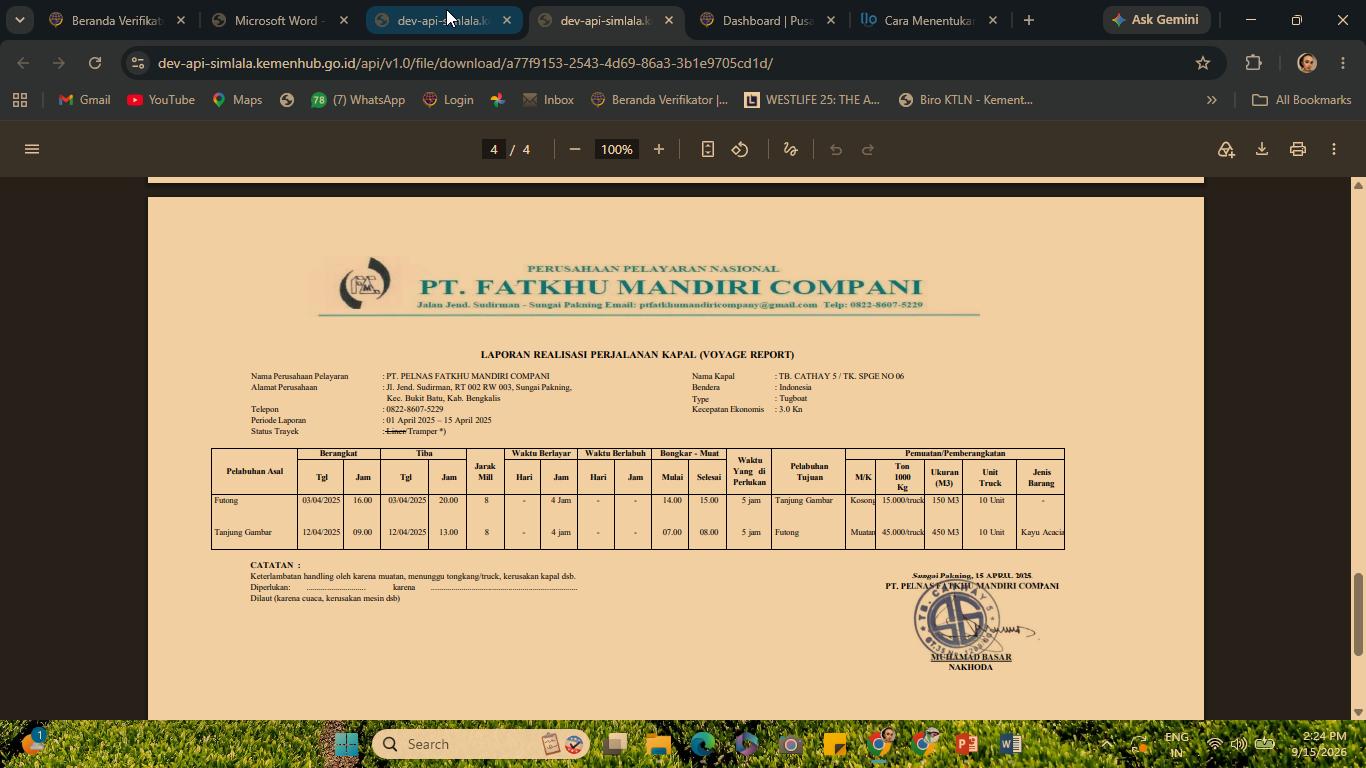The image size is (1366, 768).
Task: Zoom in the PDF with plus button
Action: [x=659, y=149]
